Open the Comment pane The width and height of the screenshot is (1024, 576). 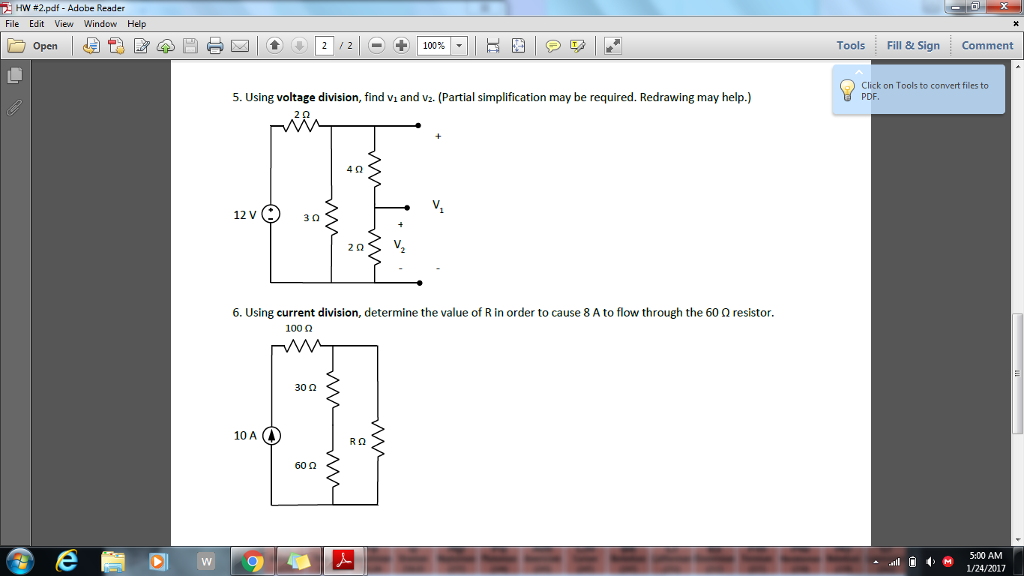[x=986, y=45]
